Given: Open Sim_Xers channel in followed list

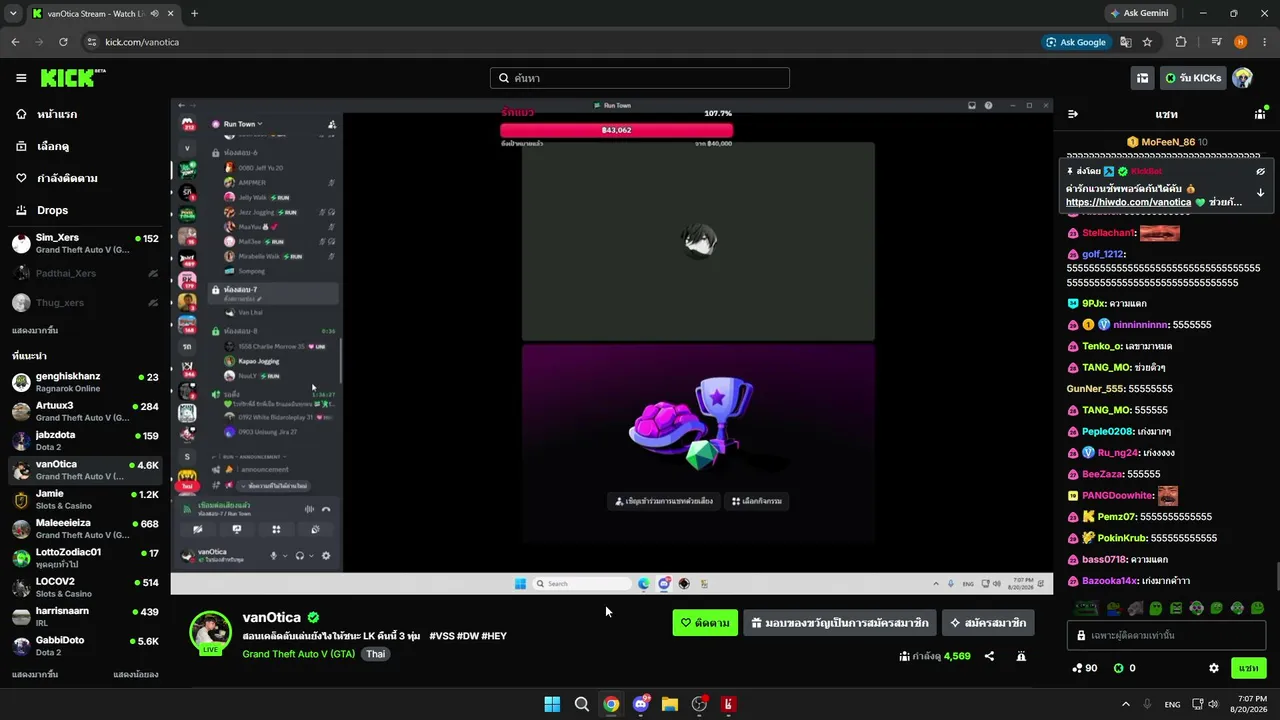Looking at the screenshot, I should (85, 244).
